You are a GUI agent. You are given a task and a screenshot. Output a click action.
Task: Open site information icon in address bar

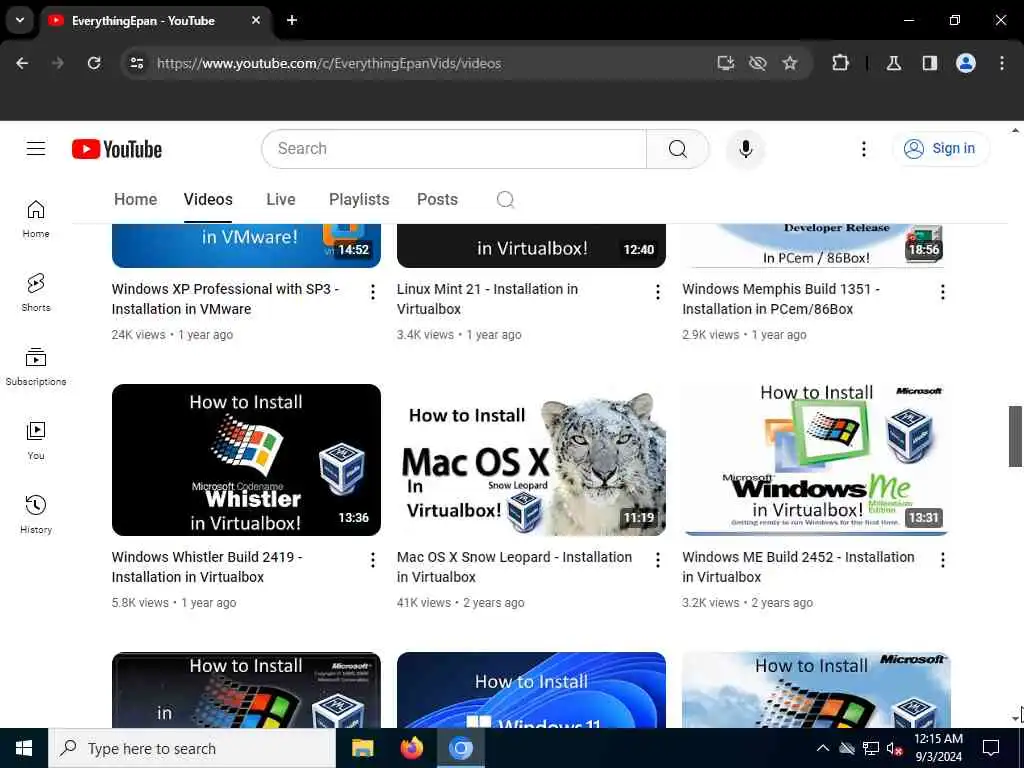(136, 63)
